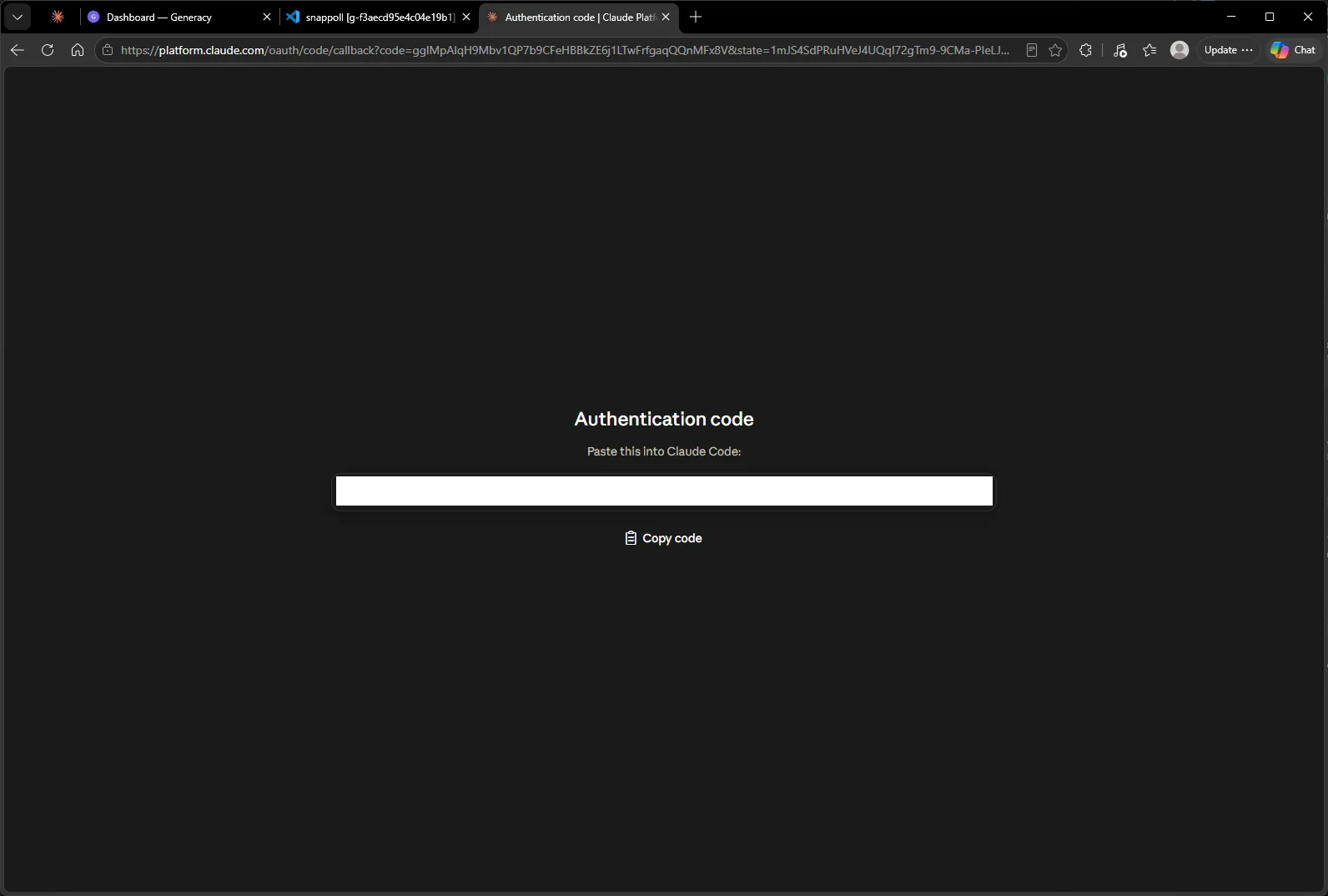This screenshot has width=1328, height=896.
Task: Close the snappoll tab
Action: (466, 17)
